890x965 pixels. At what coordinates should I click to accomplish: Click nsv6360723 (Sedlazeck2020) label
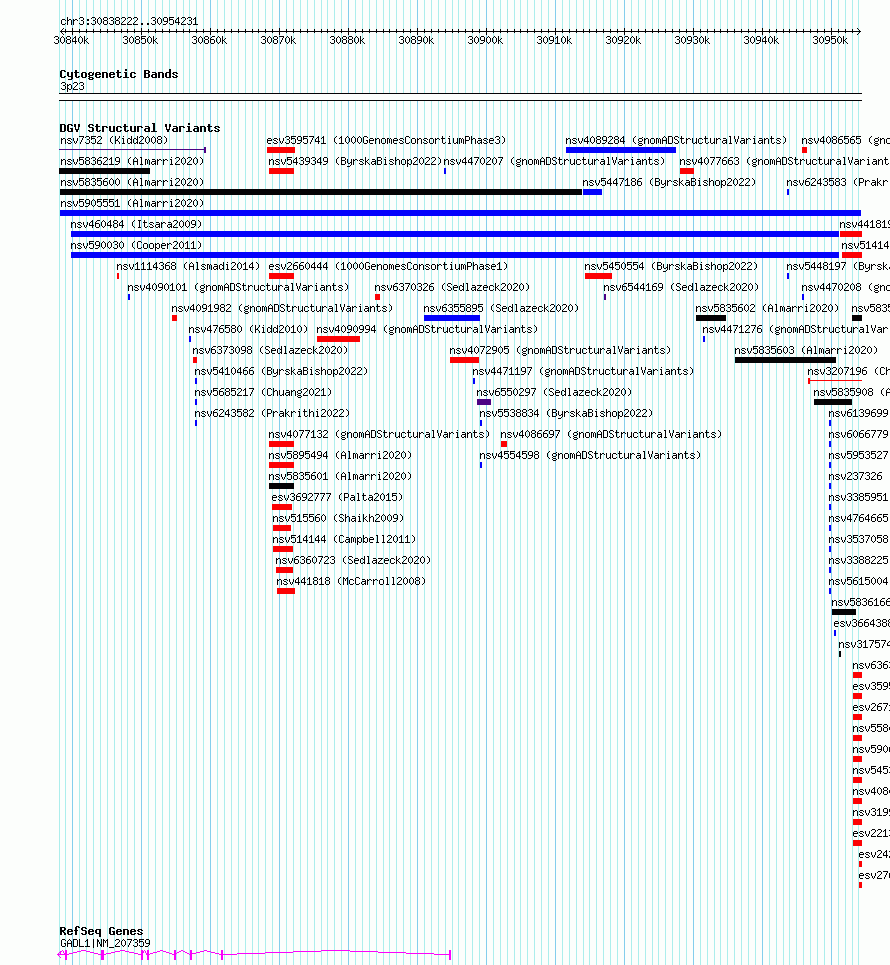tap(353, 561)
